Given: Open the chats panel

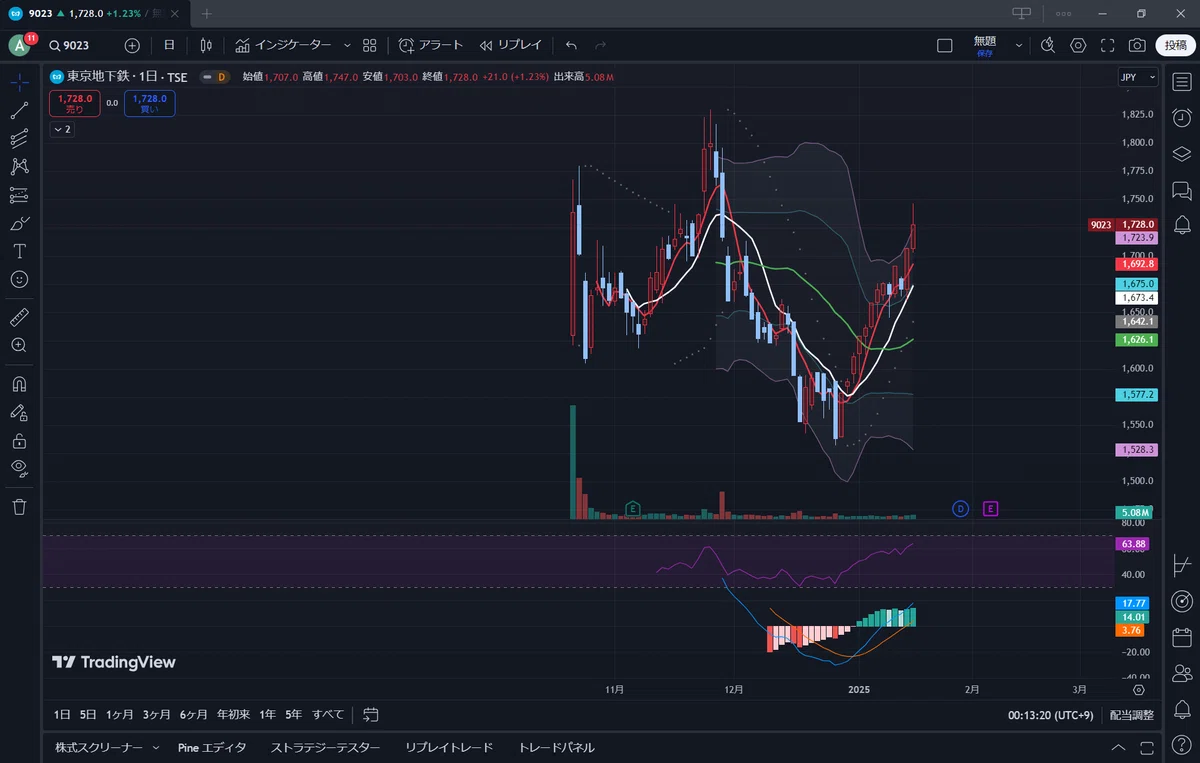Looking at the screenshot, I should tap(1182, 189).
